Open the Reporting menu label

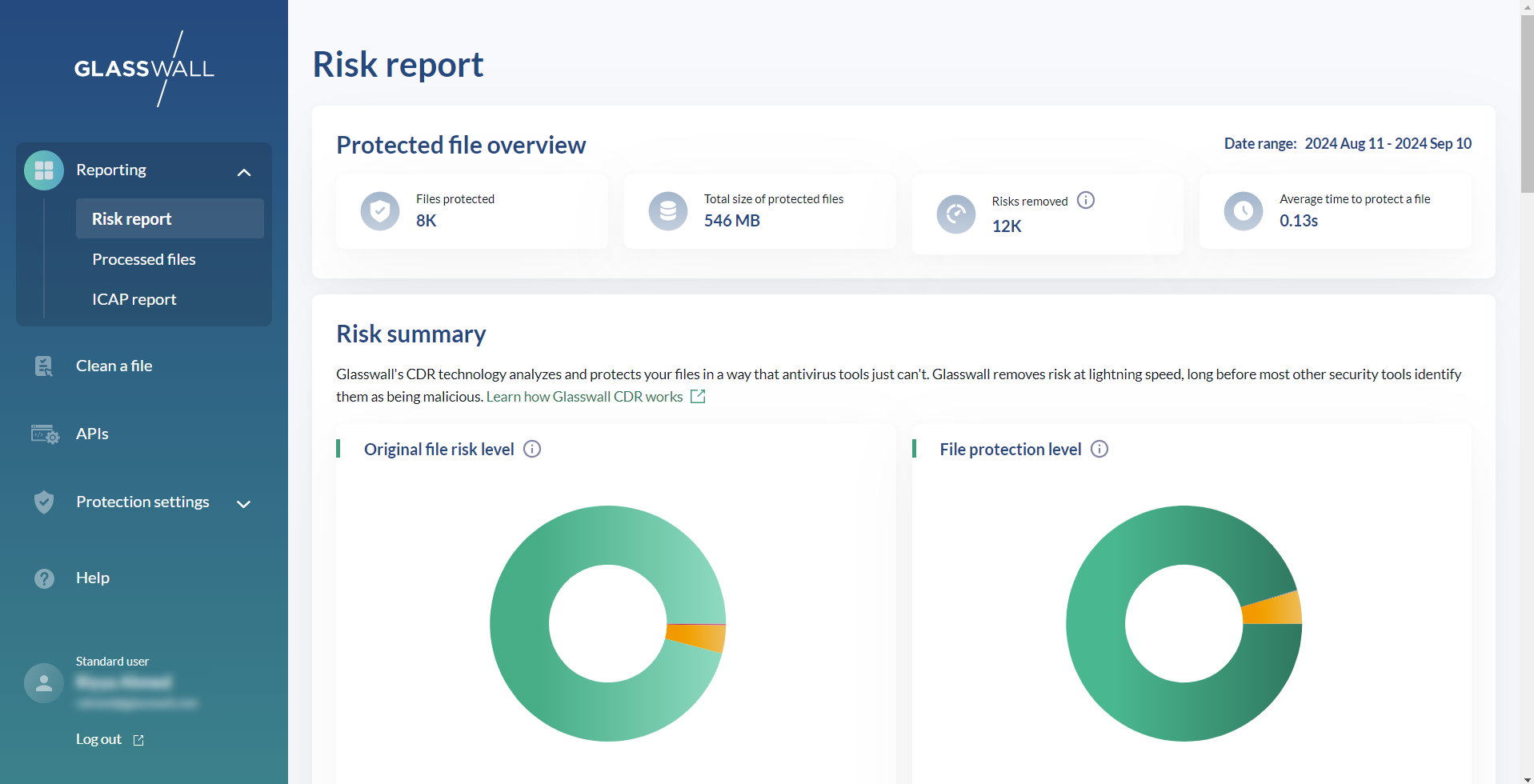pyautogui.click(x=111, y=170)
